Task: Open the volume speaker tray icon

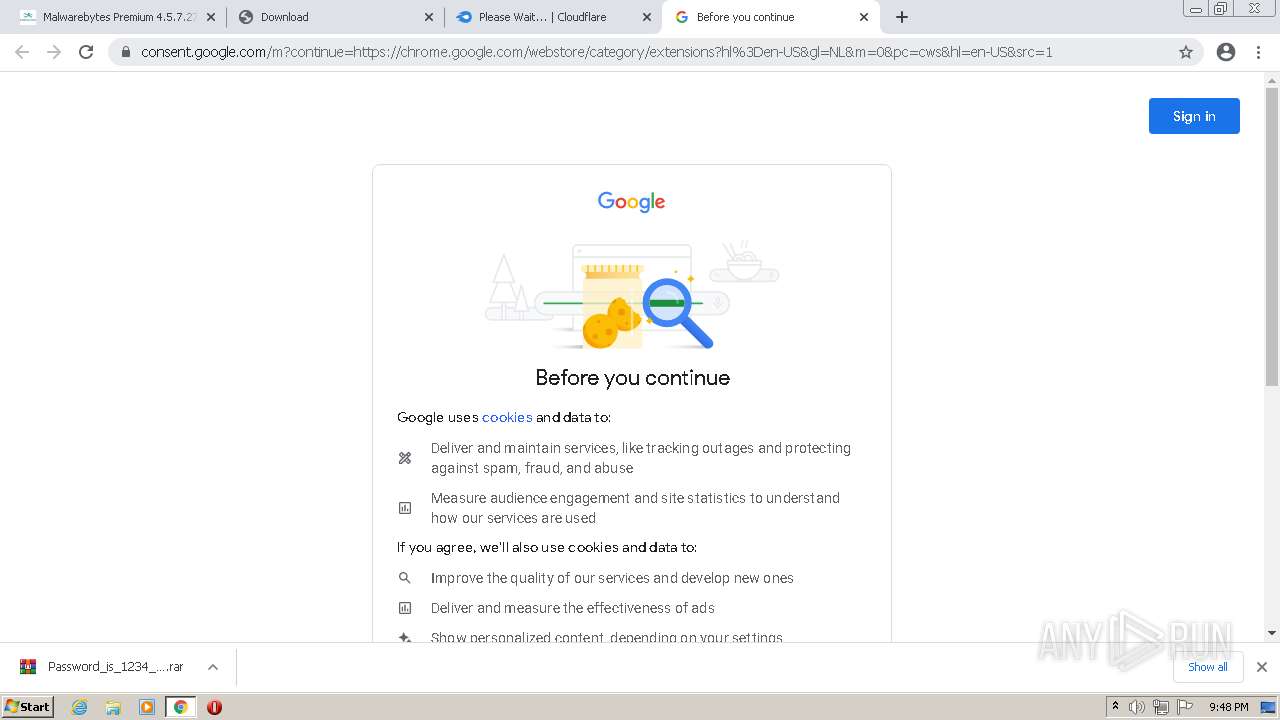Action: click(1137, 707)
